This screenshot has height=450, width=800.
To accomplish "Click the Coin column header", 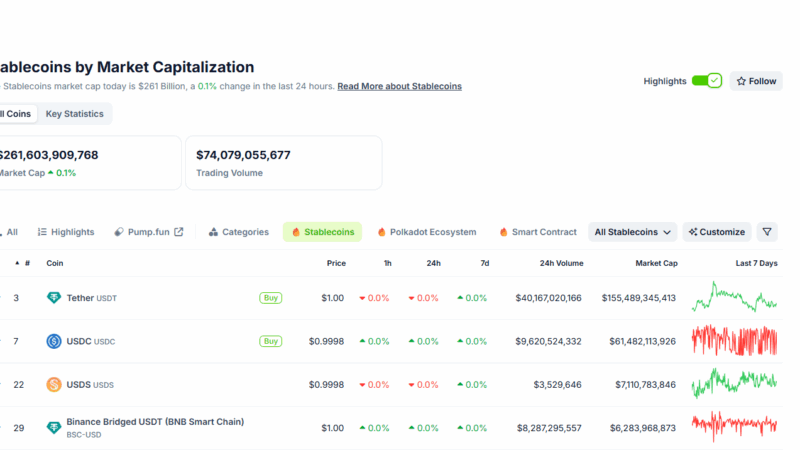I will tap(55, 263).
